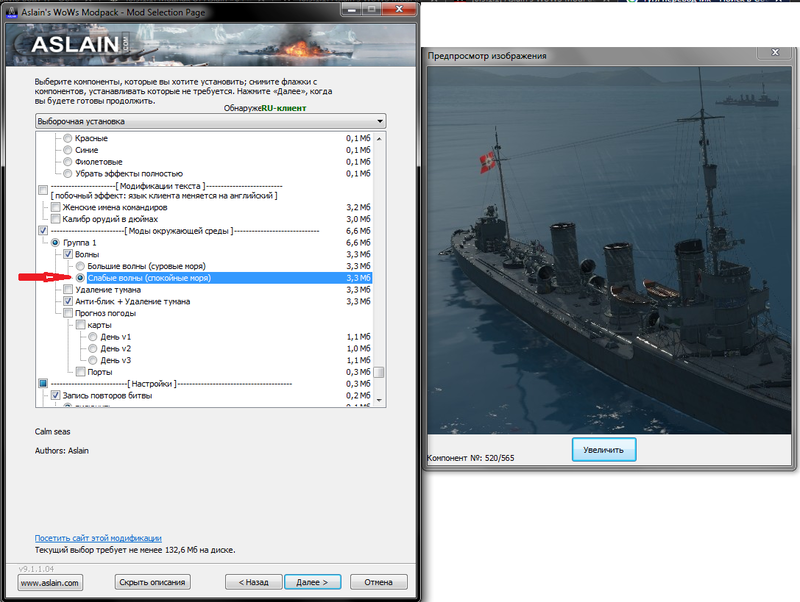Click the Далее > button

coord(312,581)
